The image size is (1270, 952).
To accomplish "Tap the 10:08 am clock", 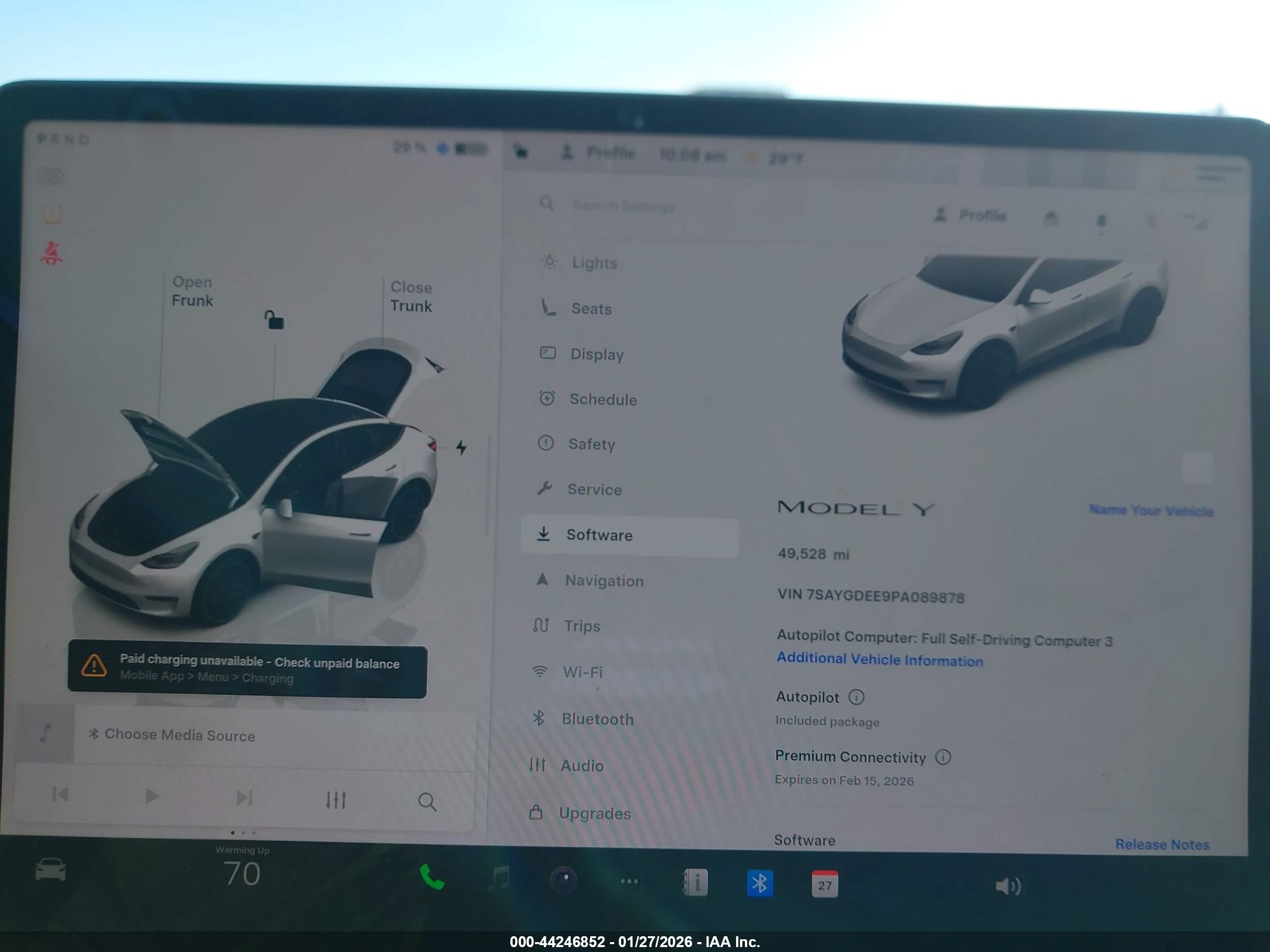I will pyautogui.click(x=692, y=155).
